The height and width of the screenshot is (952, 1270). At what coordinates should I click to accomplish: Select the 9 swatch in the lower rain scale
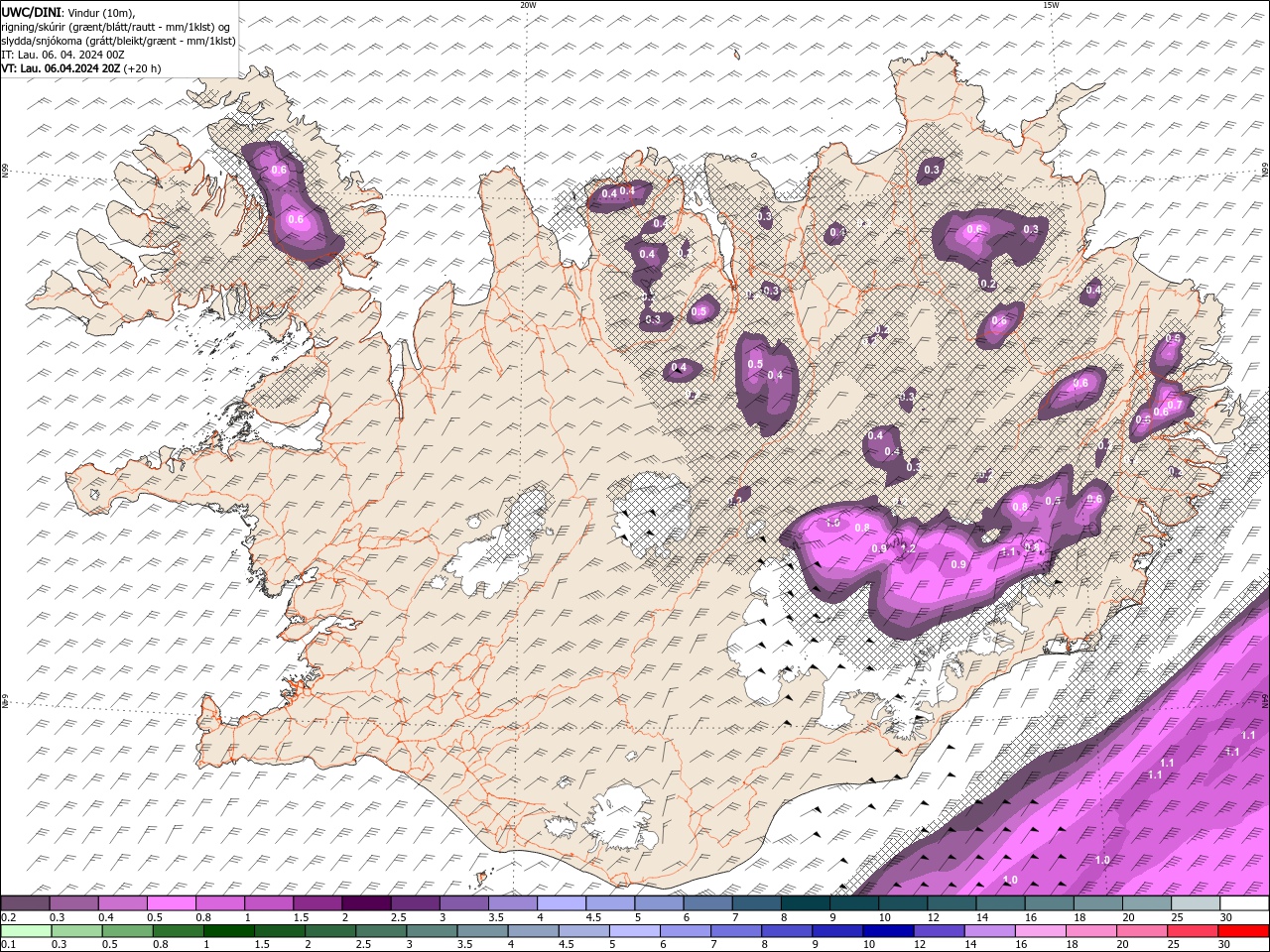click(x=837, y=931)
